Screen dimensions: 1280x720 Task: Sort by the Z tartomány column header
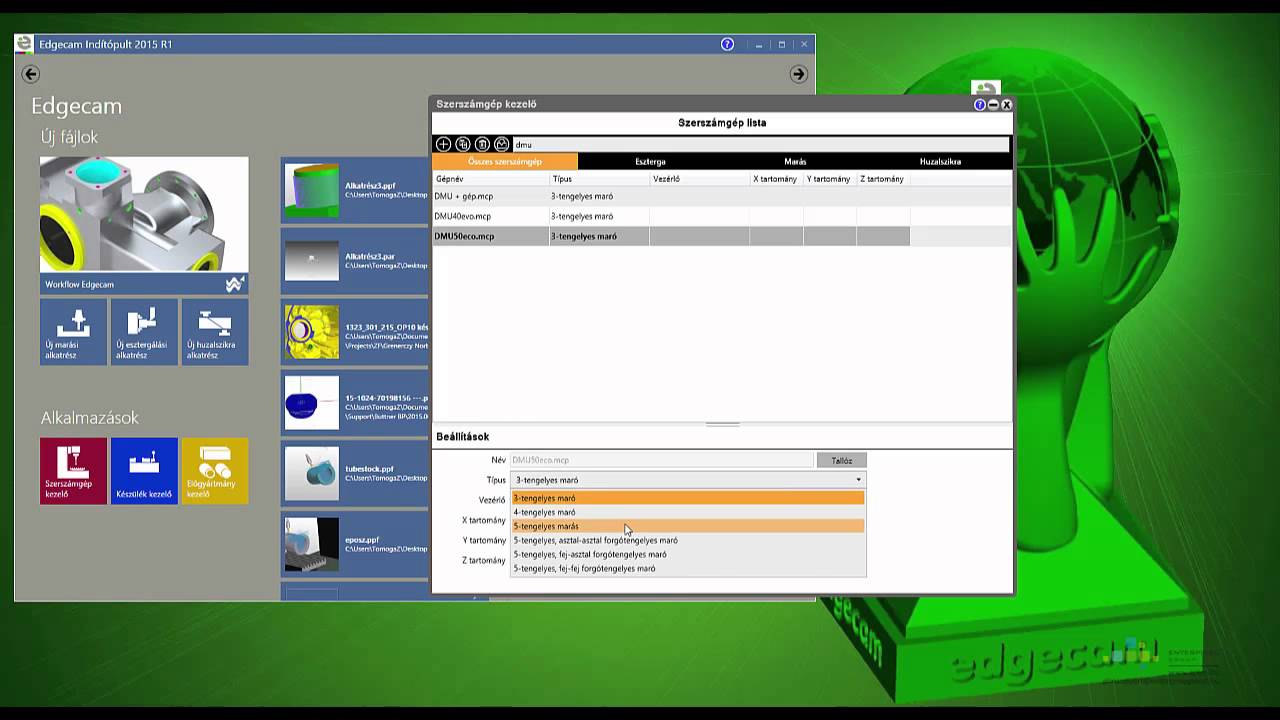(x=883, y=179)
